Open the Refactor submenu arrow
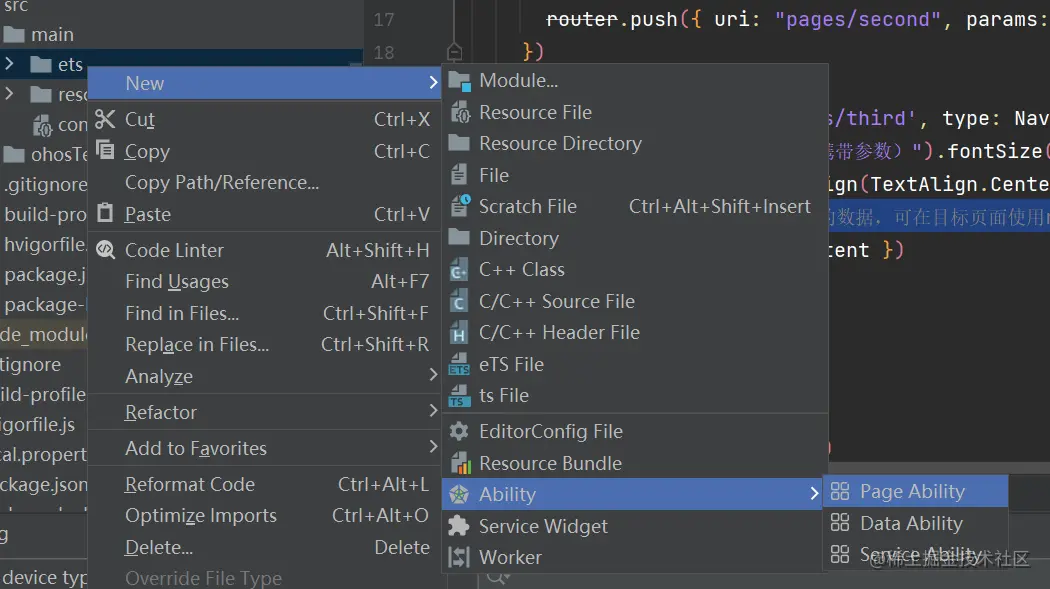 click(x=433, y=411)
